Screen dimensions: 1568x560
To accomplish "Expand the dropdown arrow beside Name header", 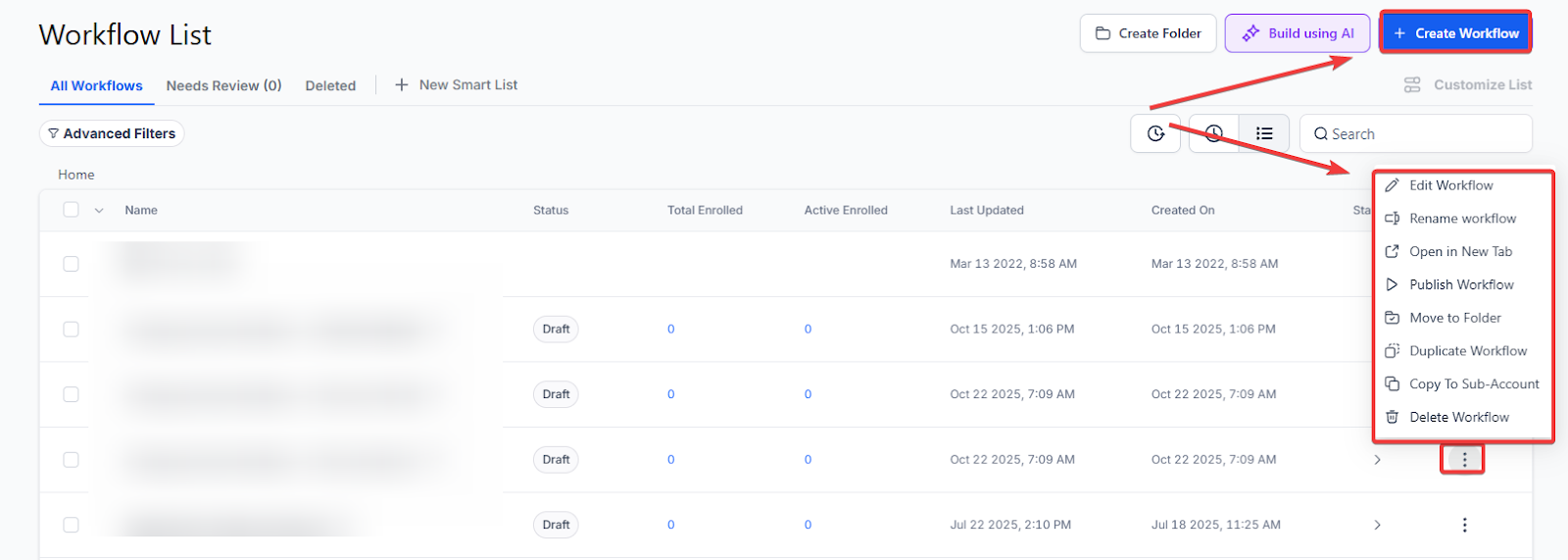I will click(x=99, y=211).
